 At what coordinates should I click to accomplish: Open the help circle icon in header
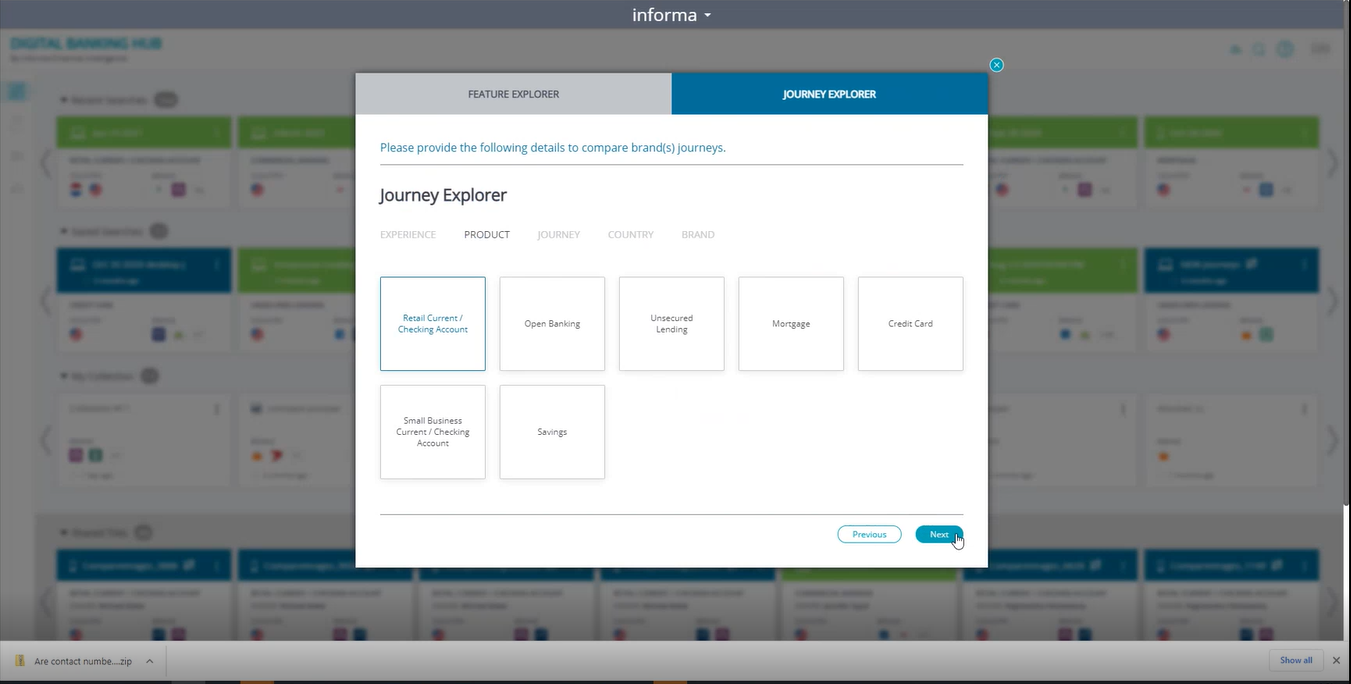click(x=1286, y=49)
